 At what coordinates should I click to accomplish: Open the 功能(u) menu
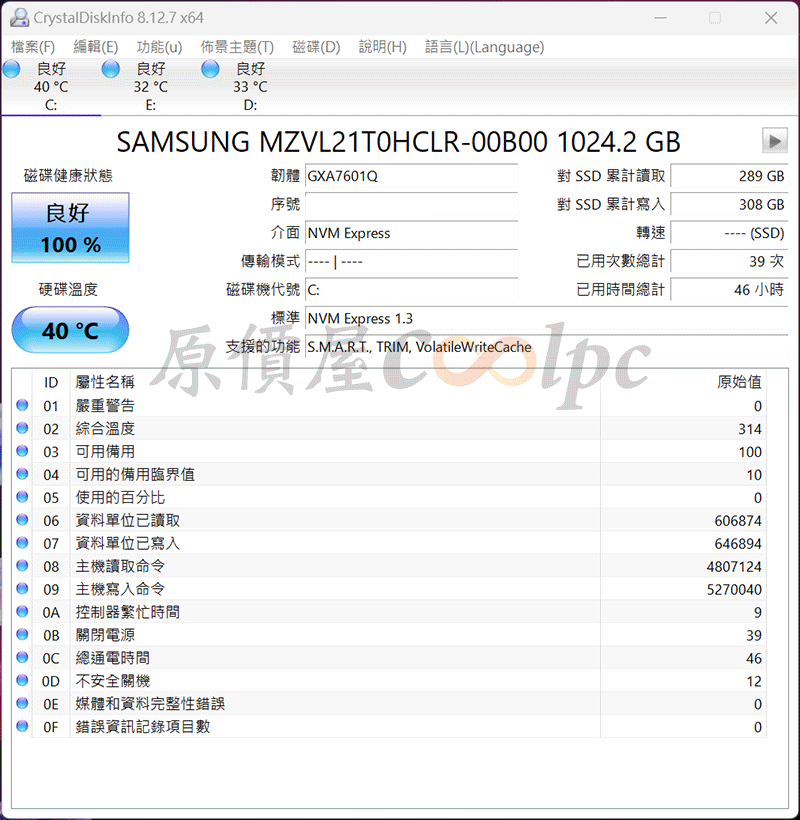point(159,47)
